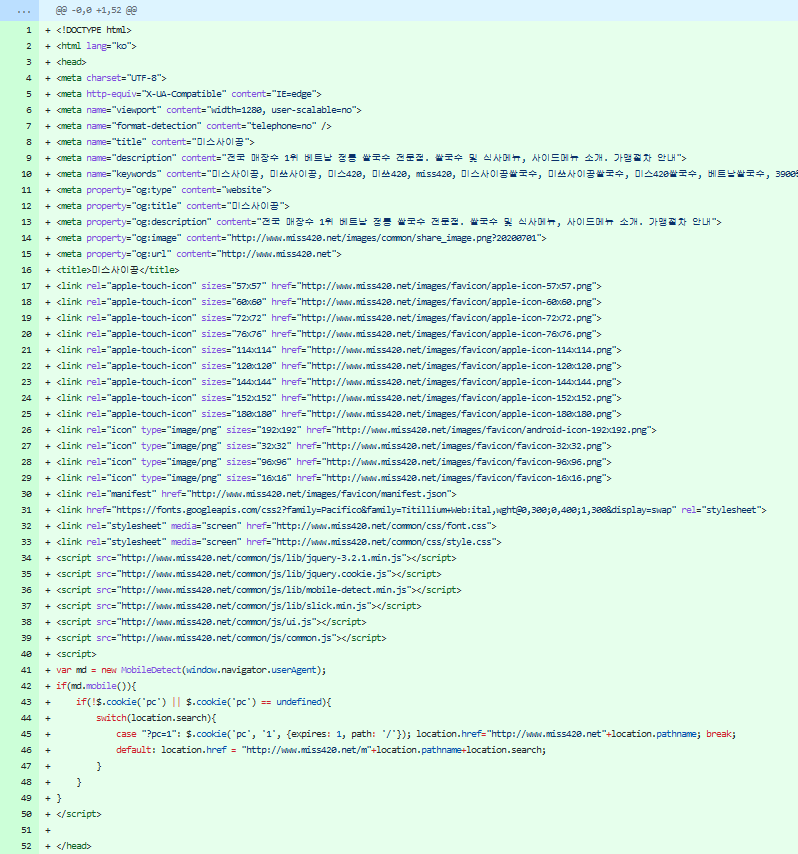Image resolution: width=798 pixels, height=854 pixels.
Task: Click the meta name="title" line
Action: 155,142
